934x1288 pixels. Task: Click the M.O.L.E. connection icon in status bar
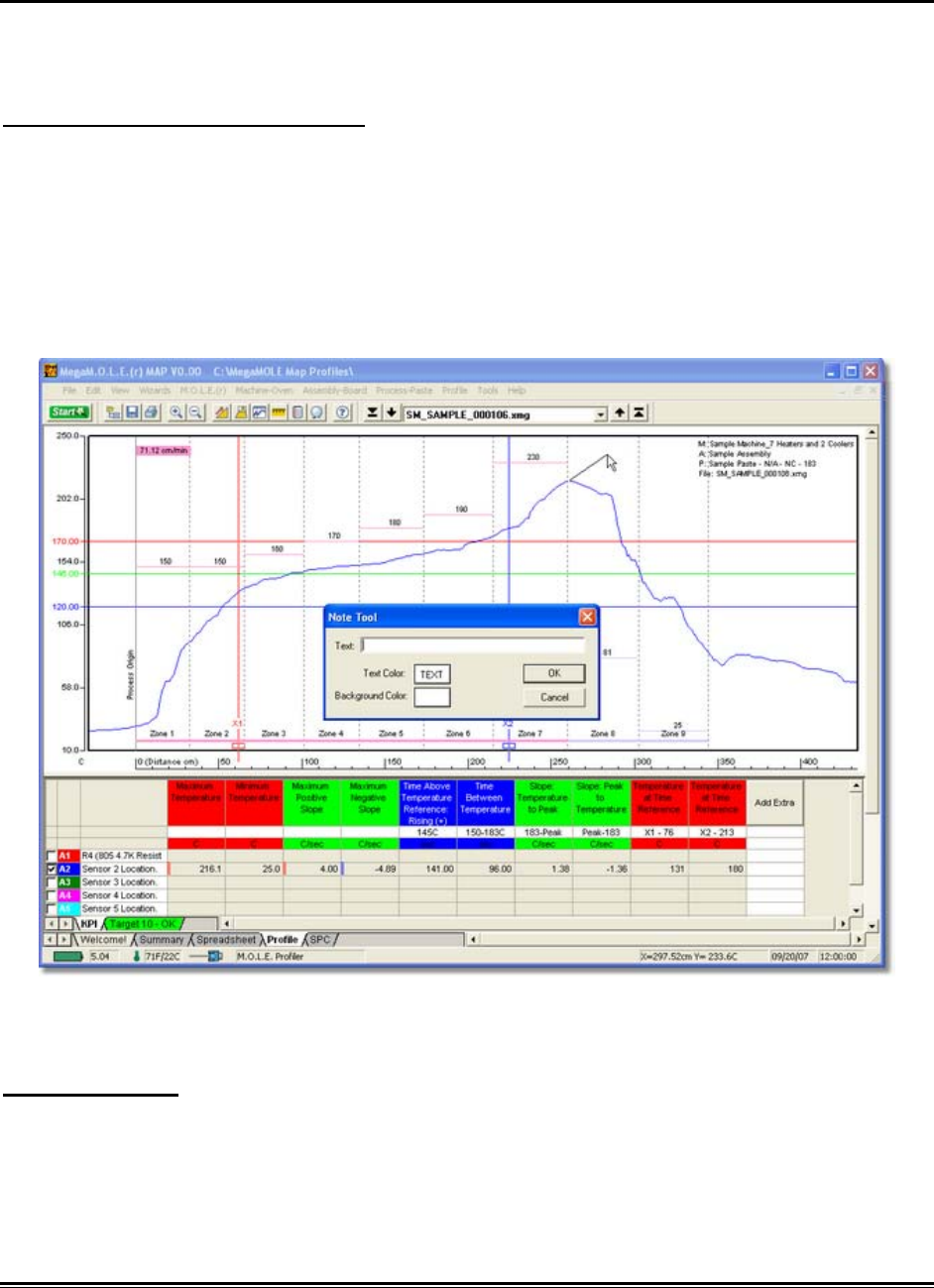pos(207,957)
